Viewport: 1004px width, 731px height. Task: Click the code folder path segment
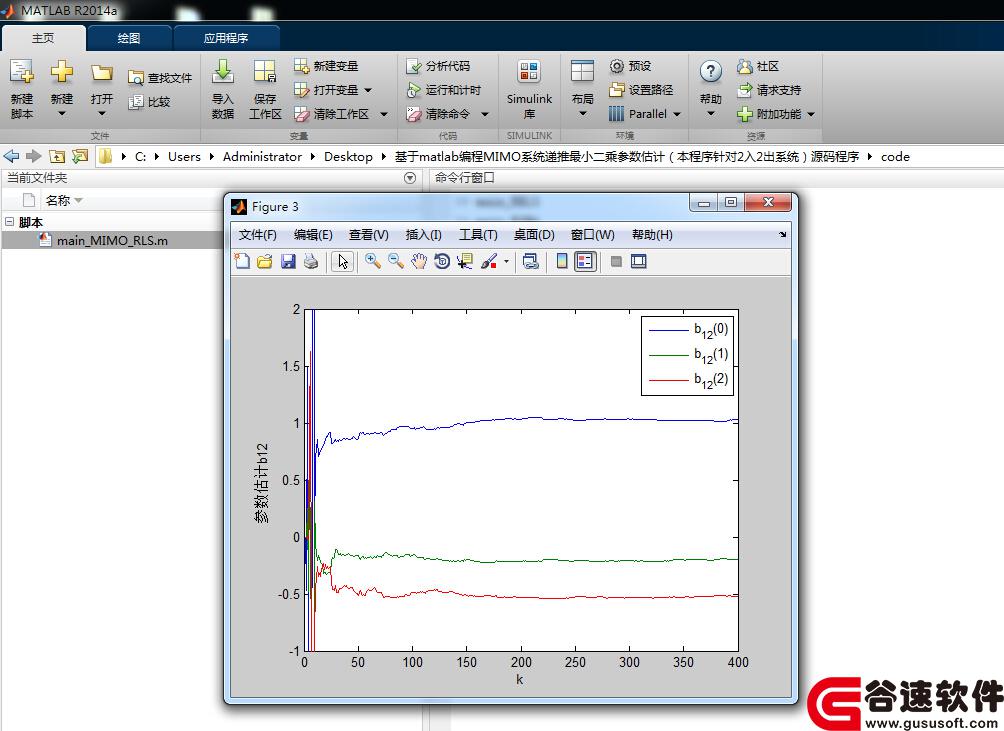tap(895, 157)
